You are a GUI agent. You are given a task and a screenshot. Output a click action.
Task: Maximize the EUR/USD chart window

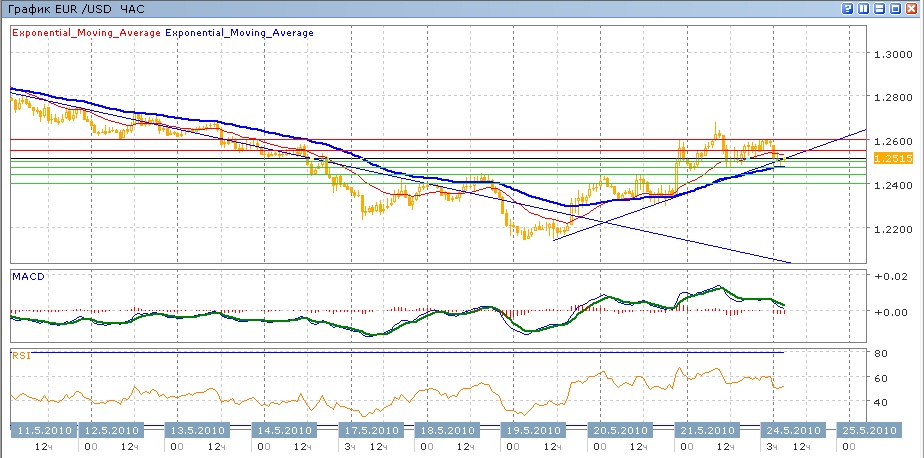897,8
